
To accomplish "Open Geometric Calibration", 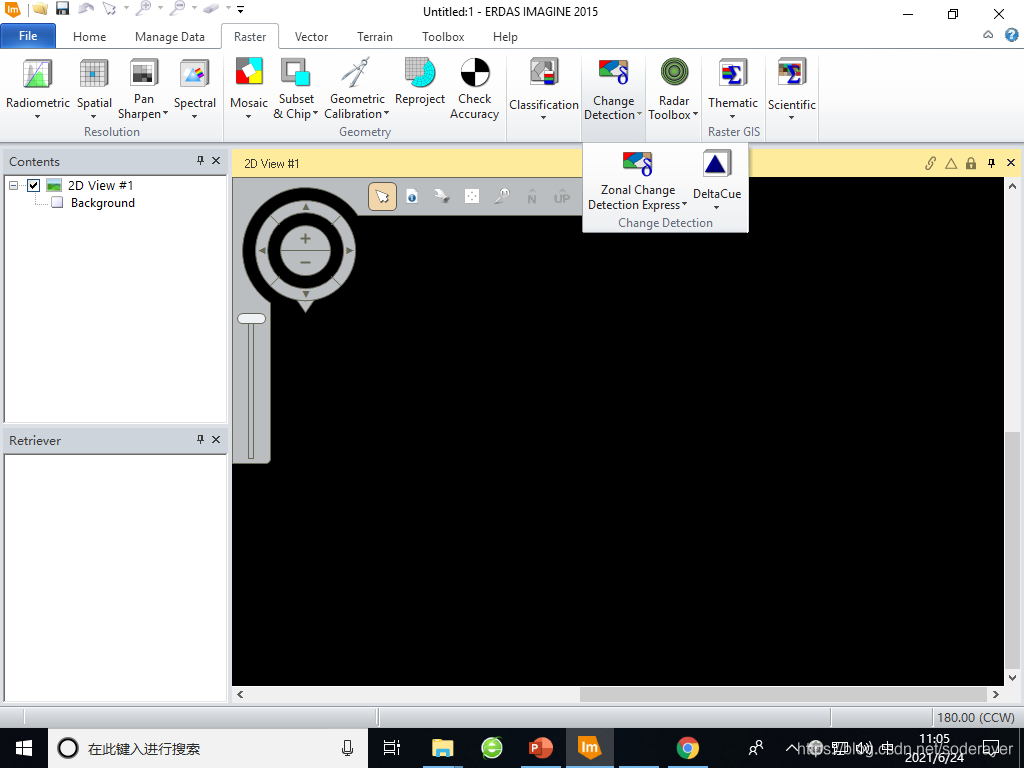I will coord(357,88).
